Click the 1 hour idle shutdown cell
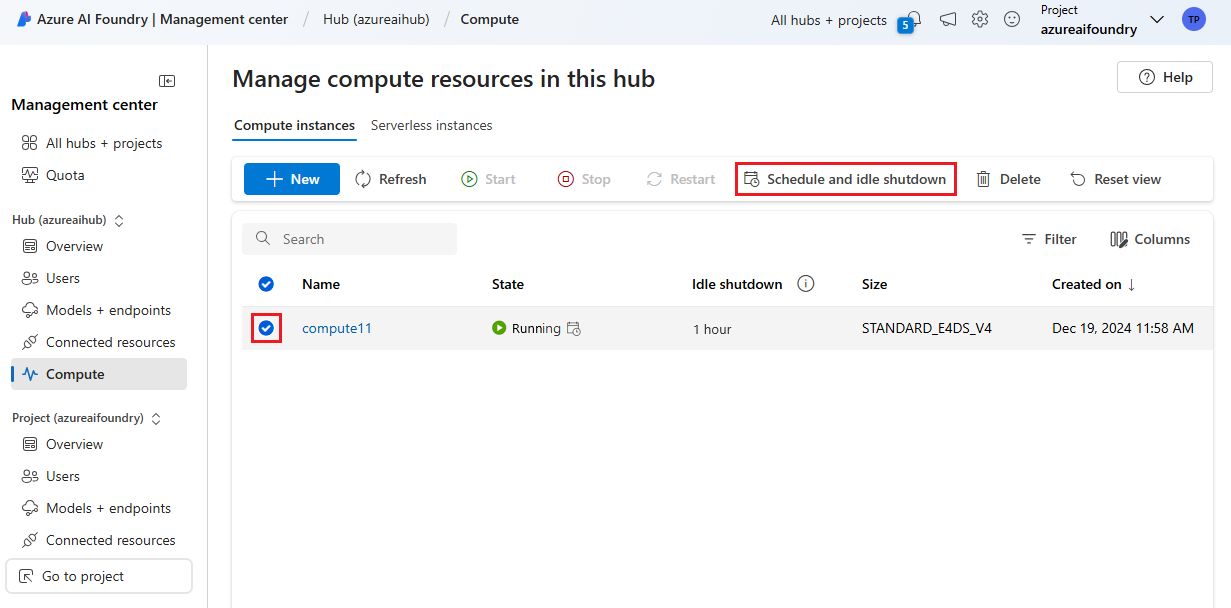Screen dimensions: 1231x608 point(712,329)
